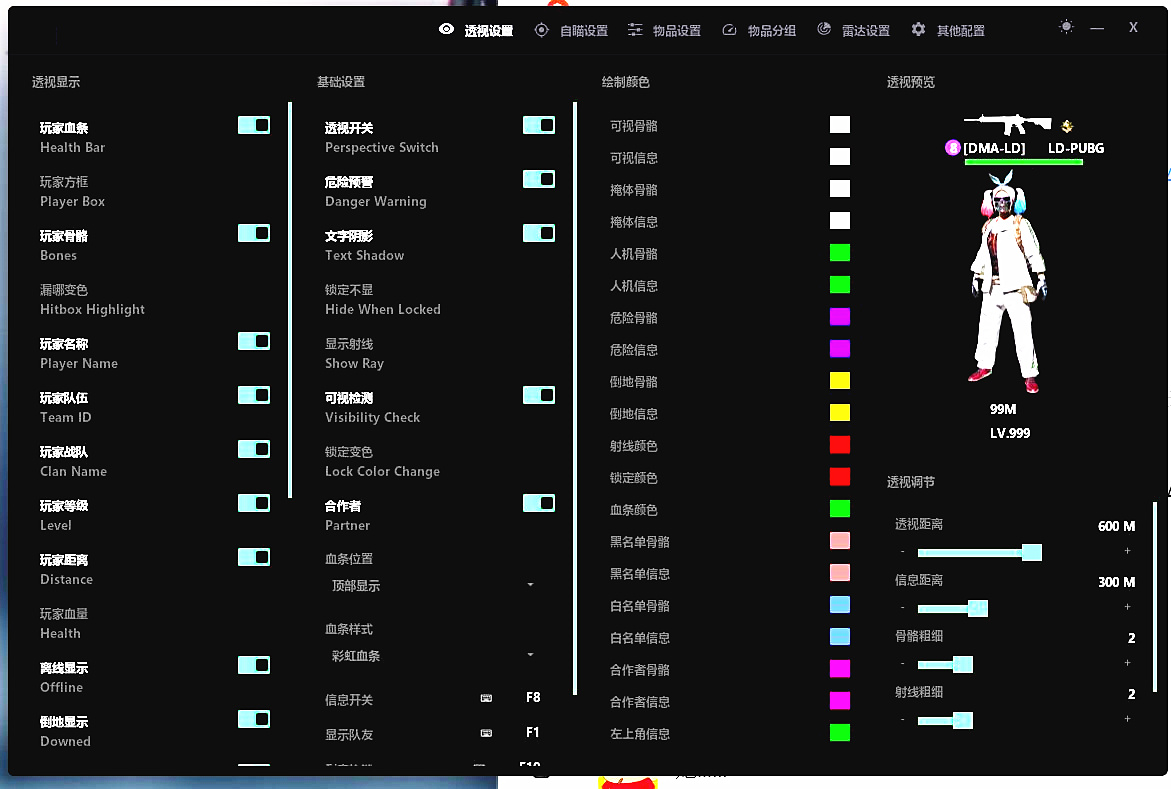The image size is (1171, 789).
Task: Click the keyboard icon next to 信息开关 F8
Action: click(x=487, y=700)
